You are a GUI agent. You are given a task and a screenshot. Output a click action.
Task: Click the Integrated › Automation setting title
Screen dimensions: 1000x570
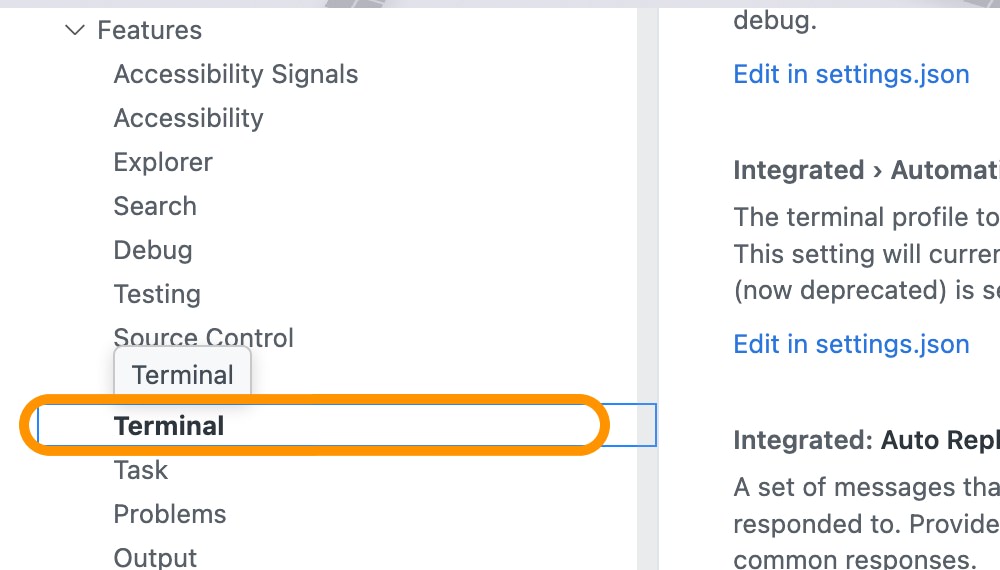pos(866,171)
